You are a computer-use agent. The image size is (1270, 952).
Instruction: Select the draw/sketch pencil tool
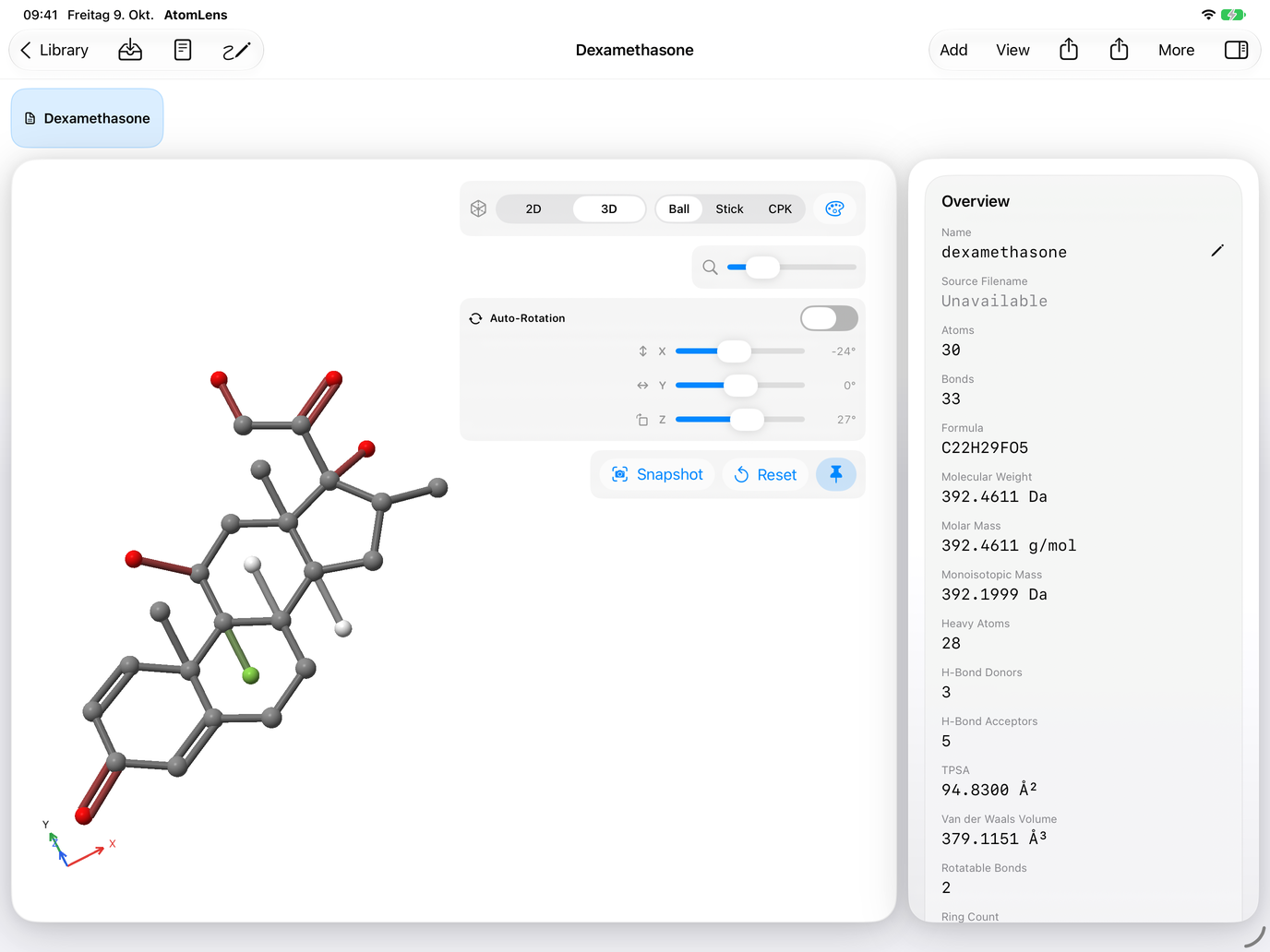point(236,50)
